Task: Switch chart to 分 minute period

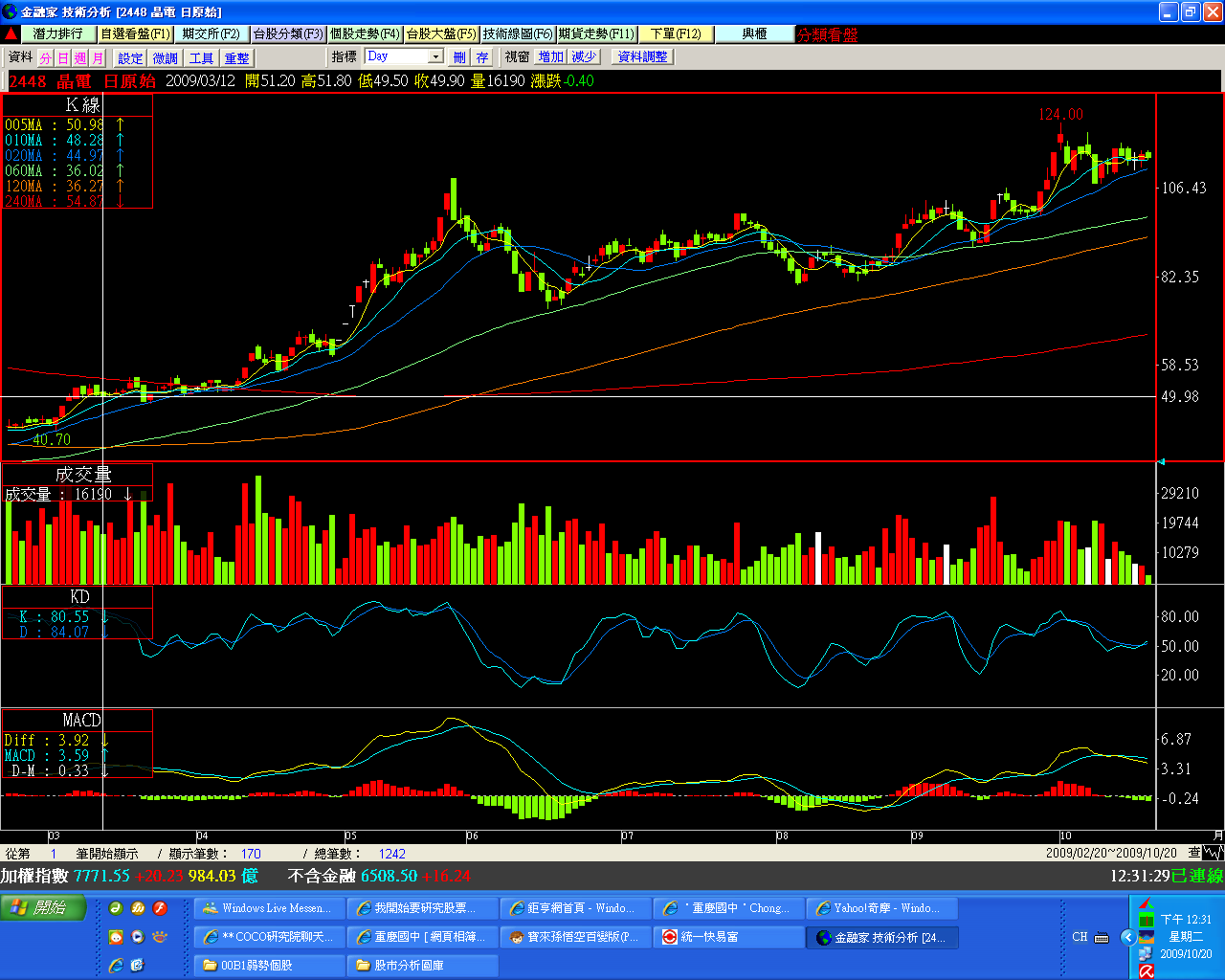Action: click(46, 57)
